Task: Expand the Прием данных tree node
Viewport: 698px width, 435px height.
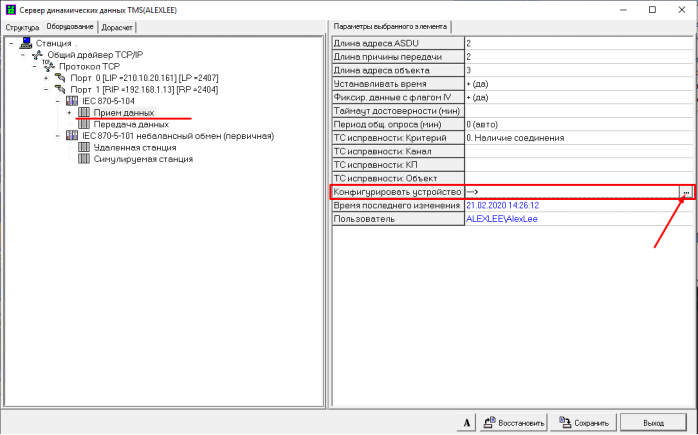Action: 69,113
